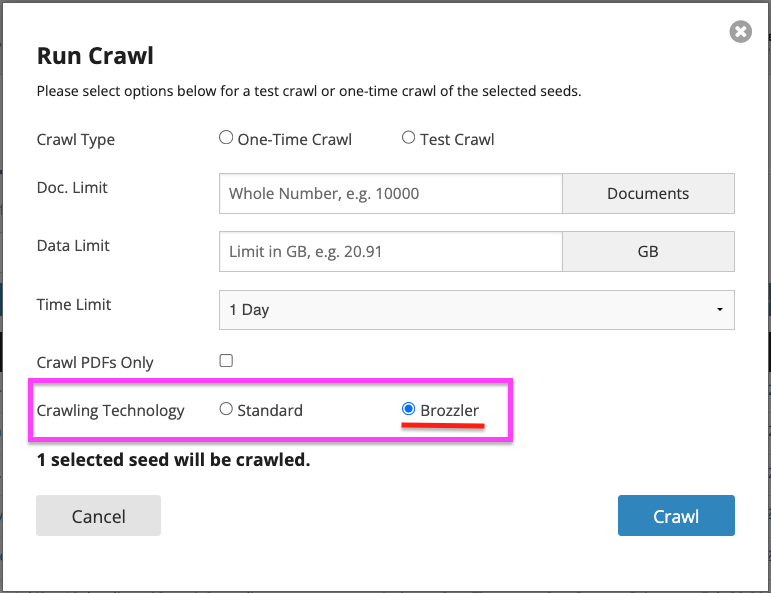The image size is (771, 593).
Task: Click the Data Limit label
Action: tap(73, 245)
